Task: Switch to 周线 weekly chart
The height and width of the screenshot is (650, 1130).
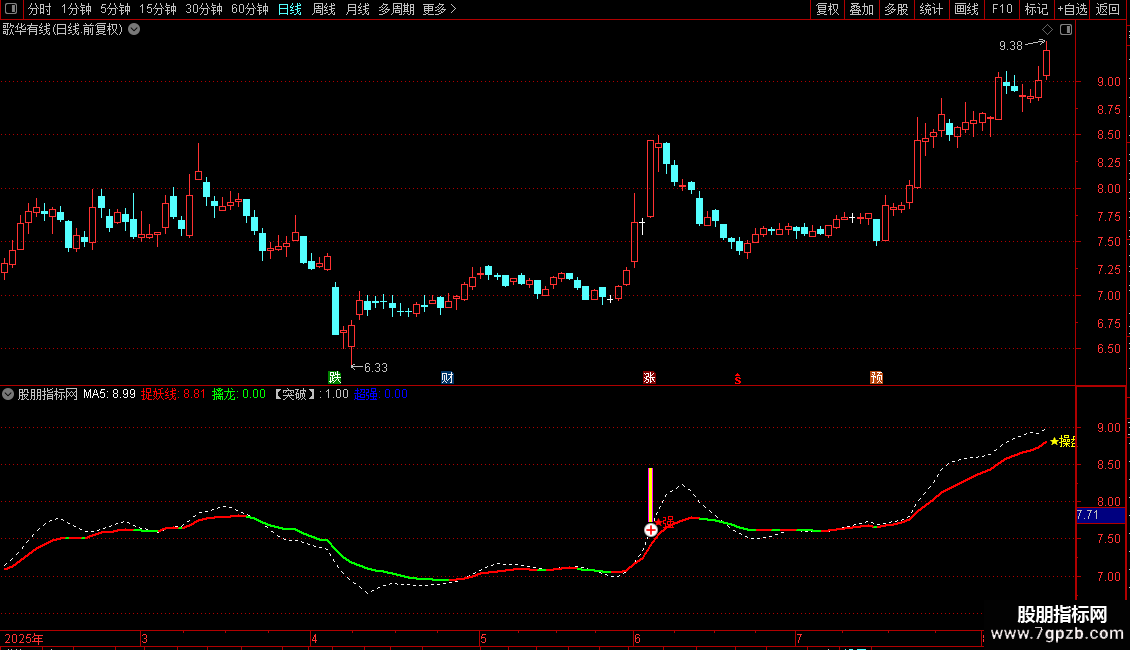Action: point(324,9)
